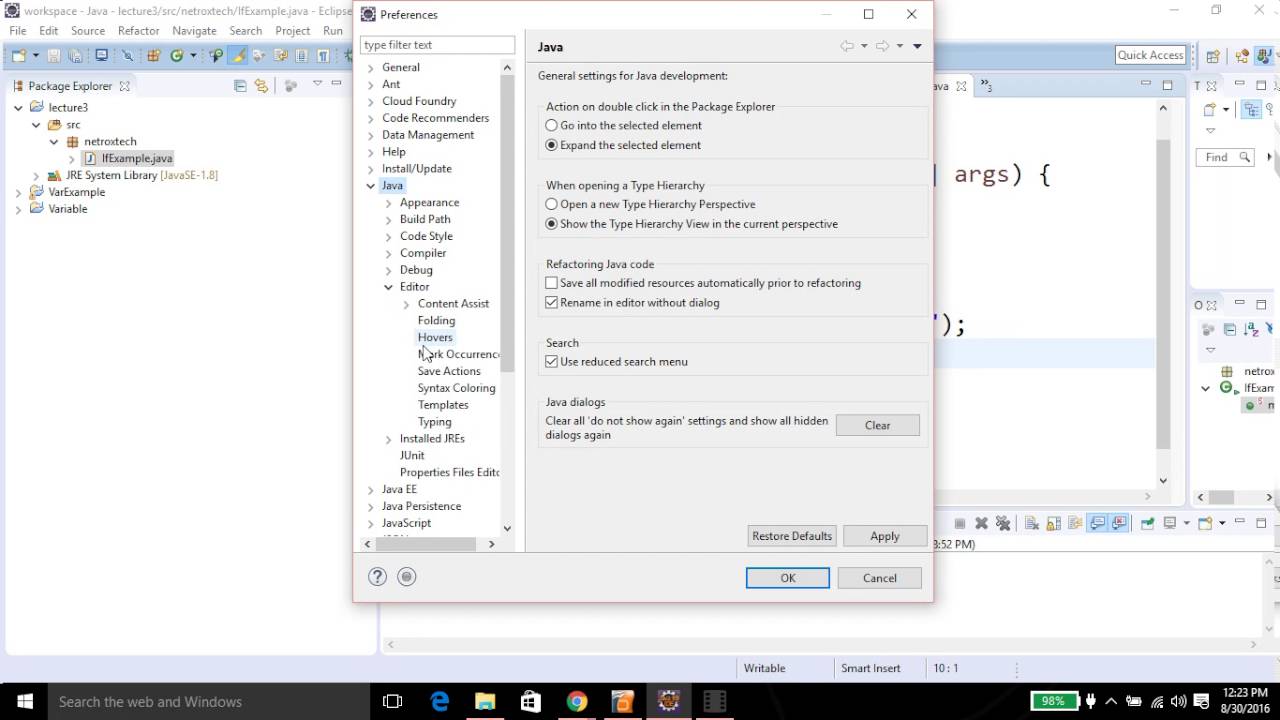Viewport: 1280px width, 720px height.
Task: Select 'Go into the selected element' radio
Action: (x=551, y=125)
